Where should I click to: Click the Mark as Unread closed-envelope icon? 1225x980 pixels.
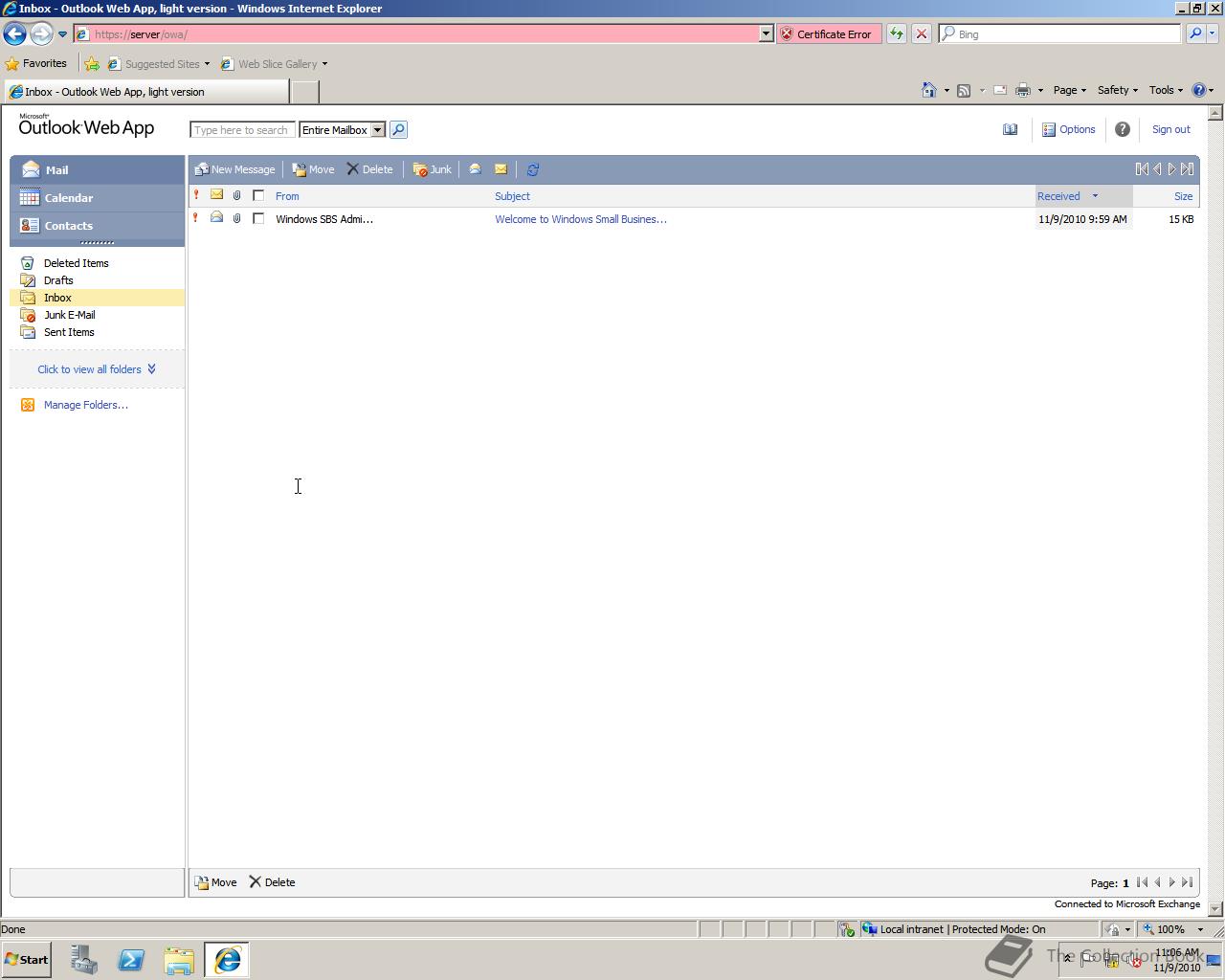(x=501, y=169)
